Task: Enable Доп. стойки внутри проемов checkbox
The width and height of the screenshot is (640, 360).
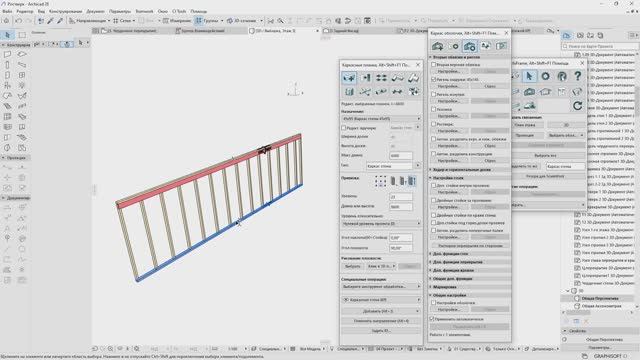Action: tap(433, 185)
